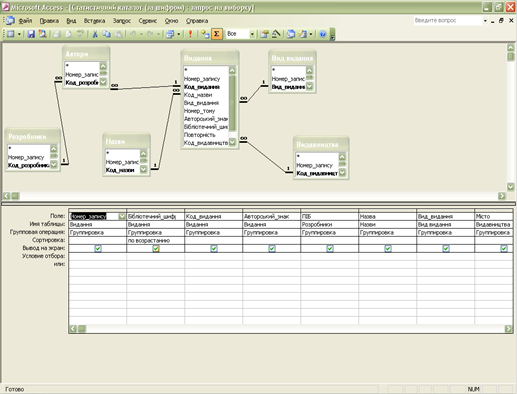Open the Правка menu
Screen dimensions: 517x394
[49, 21]
